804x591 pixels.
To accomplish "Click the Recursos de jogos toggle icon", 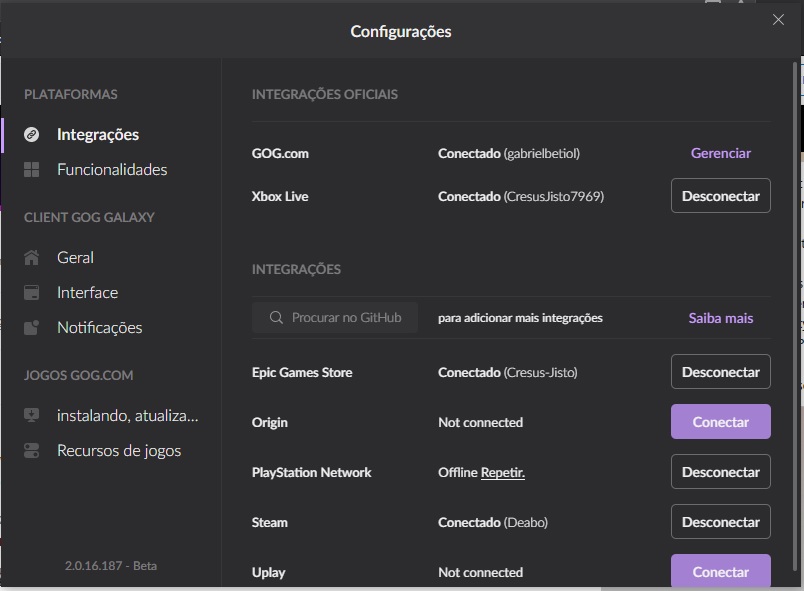I will pyautogui.click(x=31, y=451).
